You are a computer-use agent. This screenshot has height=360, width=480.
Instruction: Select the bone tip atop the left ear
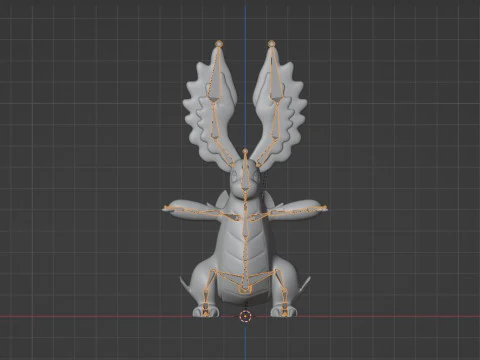tap(219, 43)
